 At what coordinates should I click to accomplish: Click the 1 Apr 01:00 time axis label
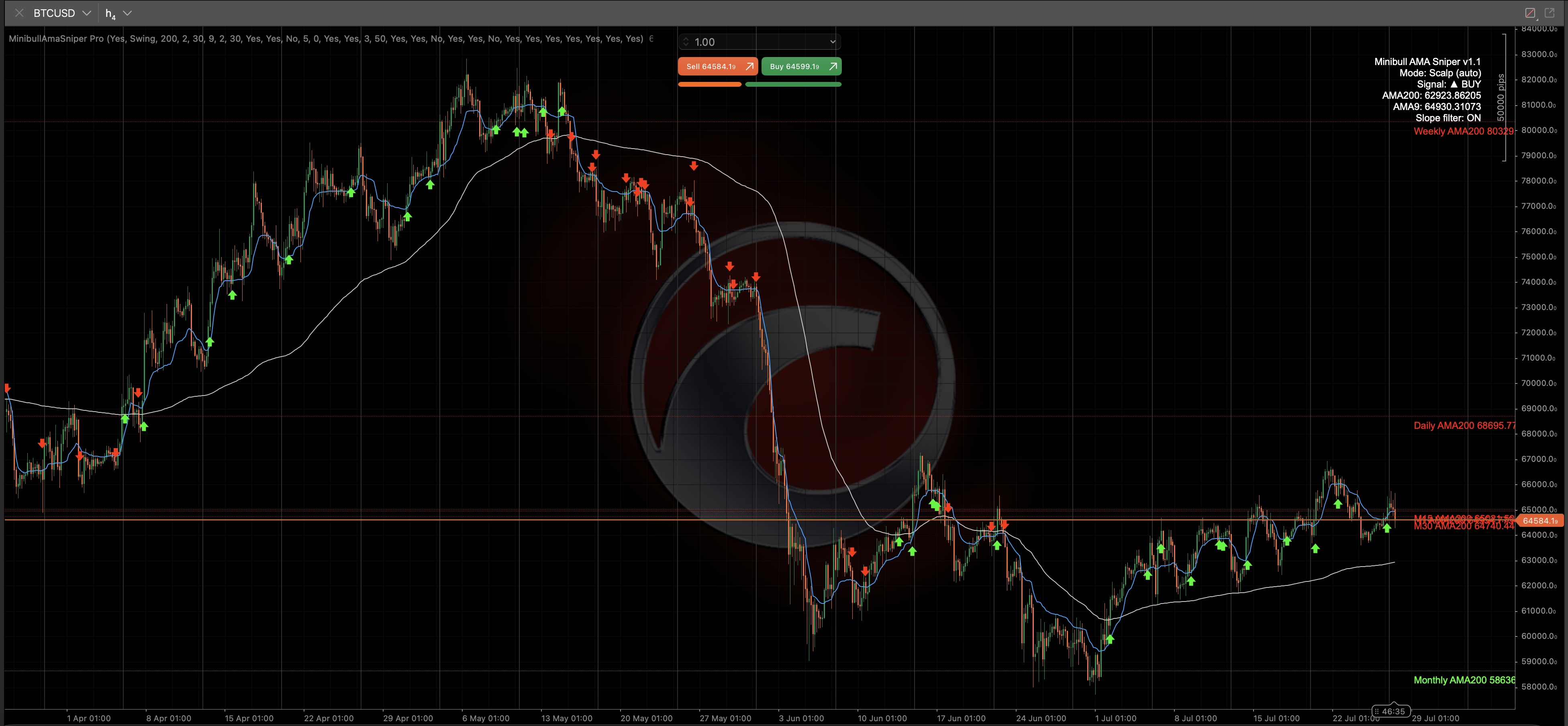pos(88,718)
